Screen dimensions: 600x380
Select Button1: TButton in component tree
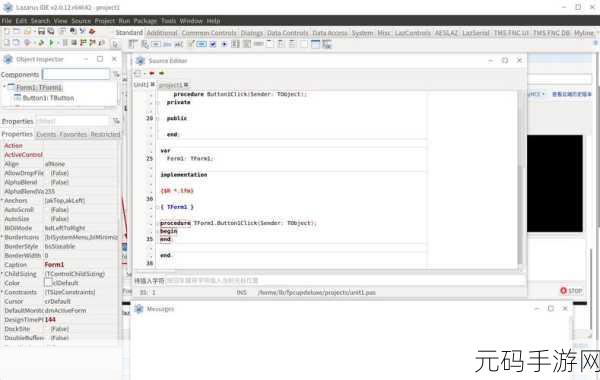click(48, 98)
